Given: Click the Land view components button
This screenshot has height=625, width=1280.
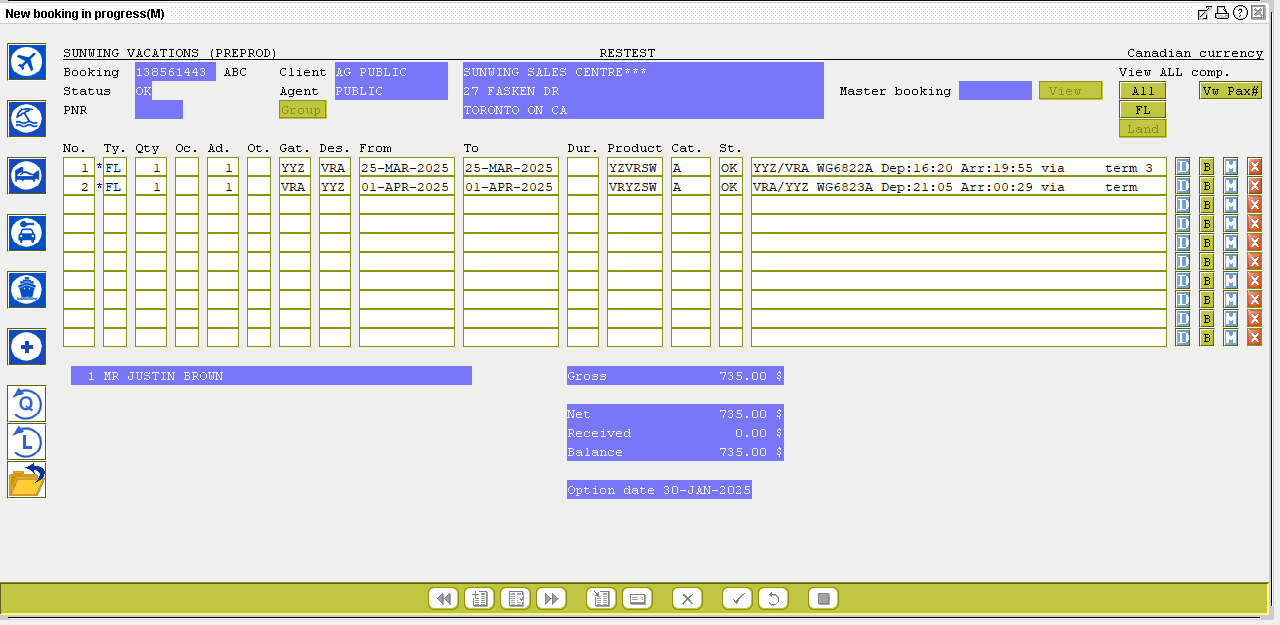Looking at the screenshot, I should click(x=1143, y=129).
